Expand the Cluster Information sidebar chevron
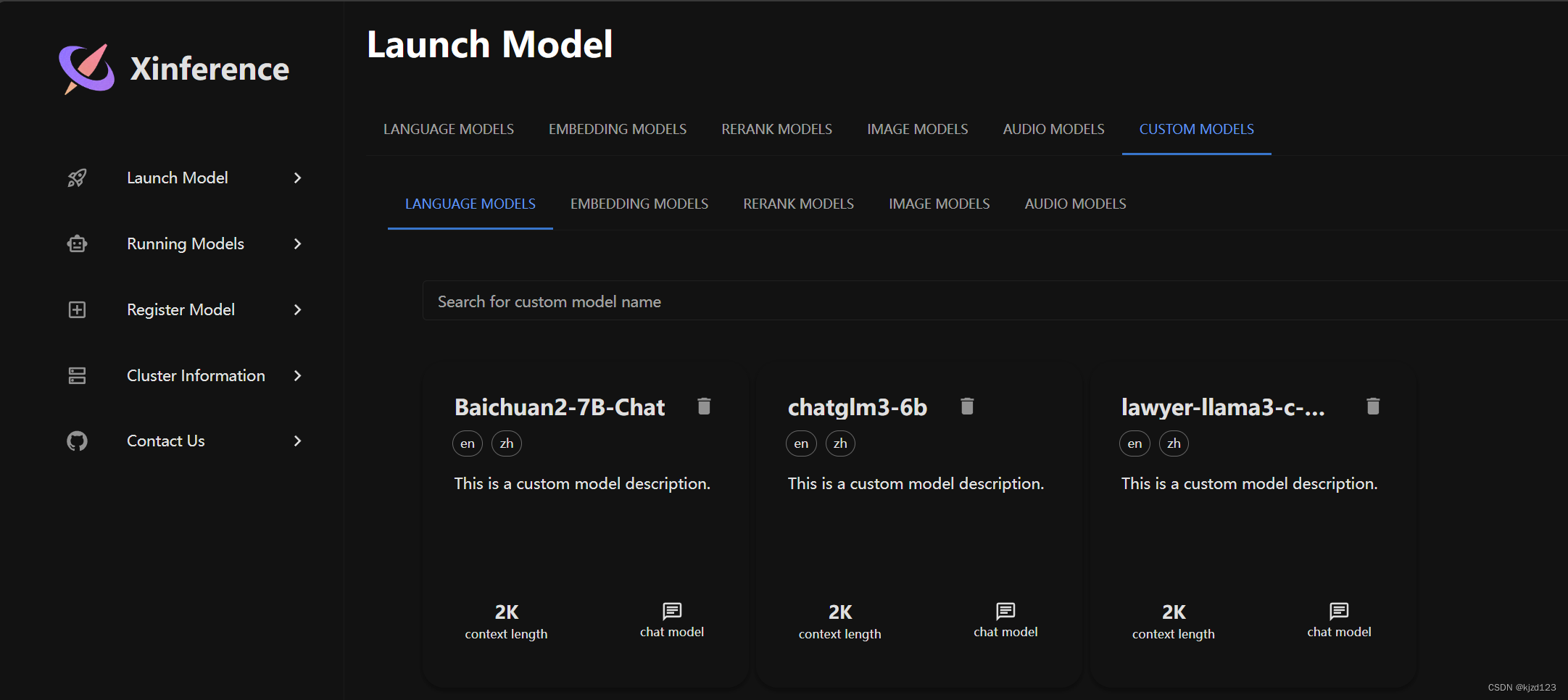Screen dimensions: 1568x700 pyautogui.click(x=297, y=375)
